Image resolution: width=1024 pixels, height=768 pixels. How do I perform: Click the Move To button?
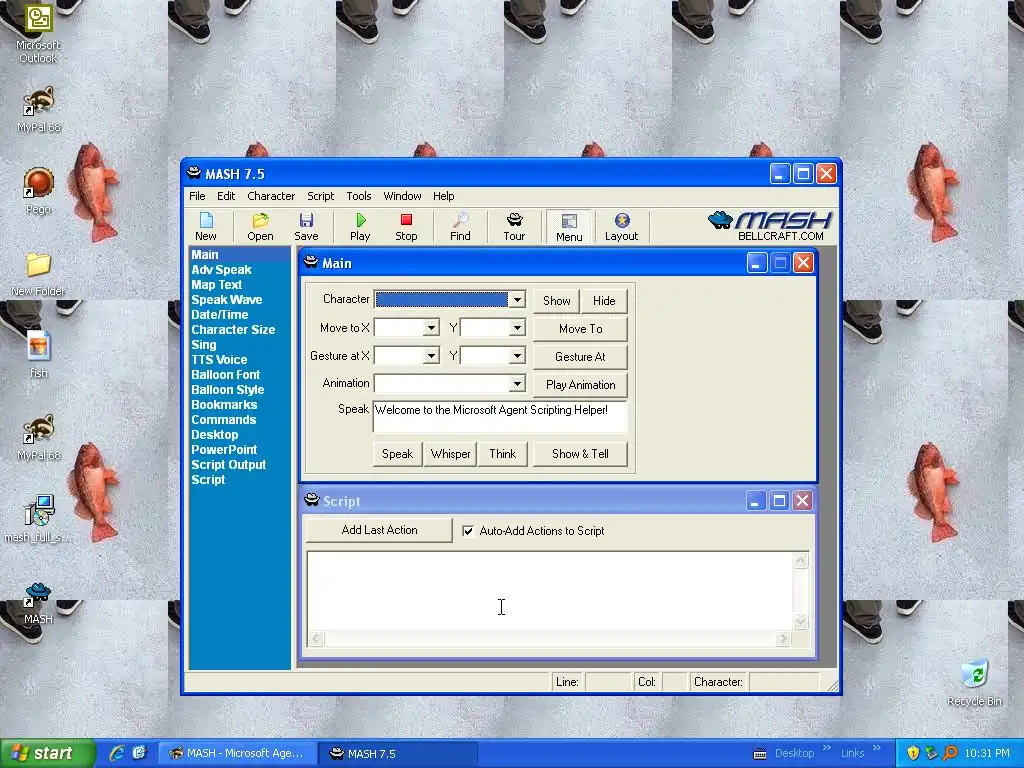[x=581, y=328]
